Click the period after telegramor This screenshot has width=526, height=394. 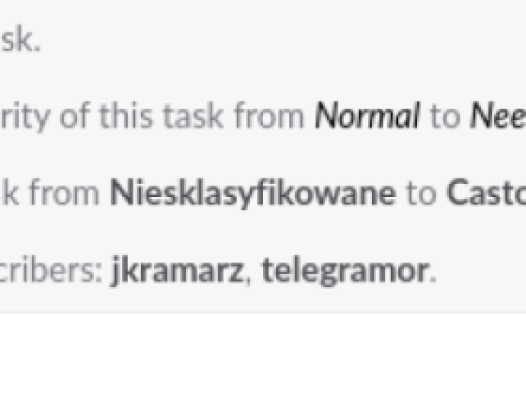point(433,280)
